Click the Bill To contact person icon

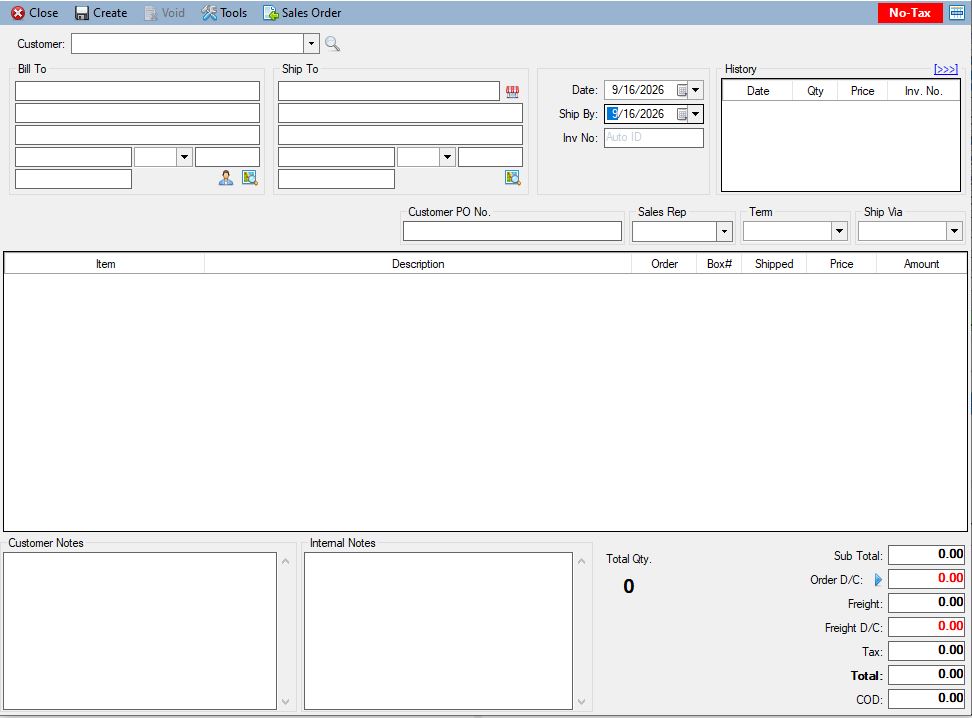coord(226,178)
